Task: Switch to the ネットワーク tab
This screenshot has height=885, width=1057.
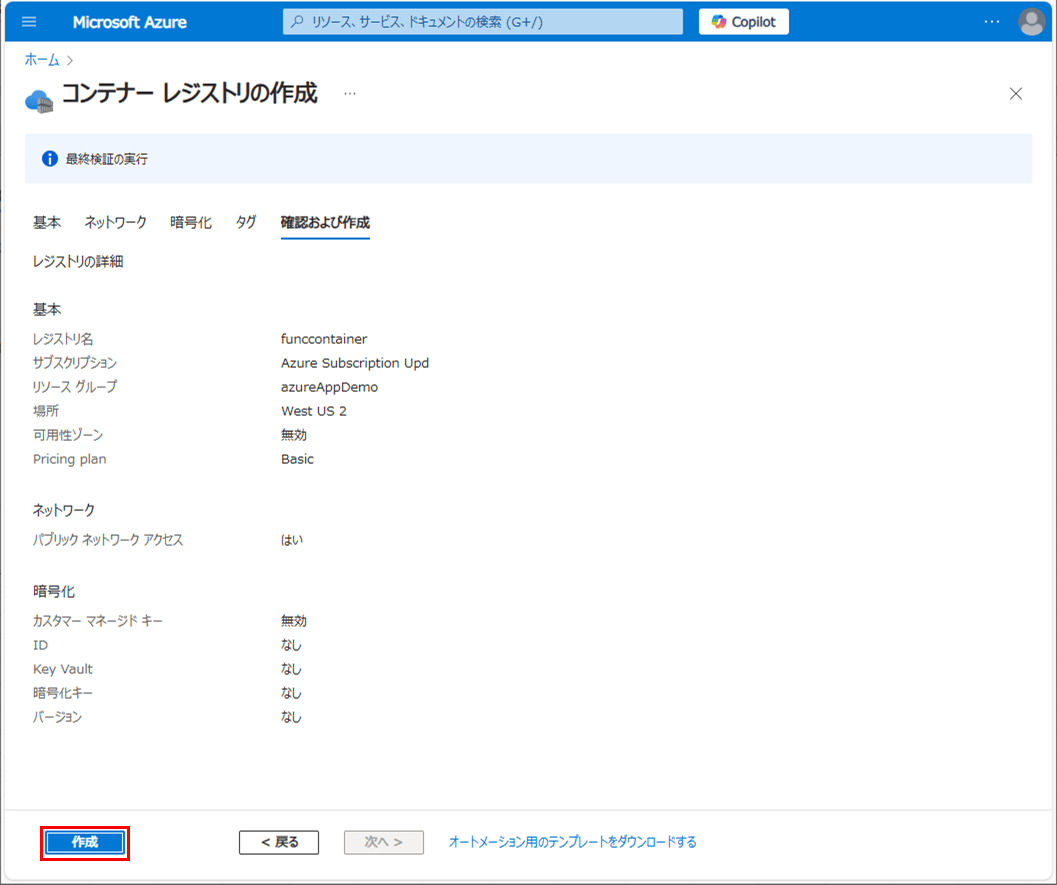Action: [x=115, y=222]
